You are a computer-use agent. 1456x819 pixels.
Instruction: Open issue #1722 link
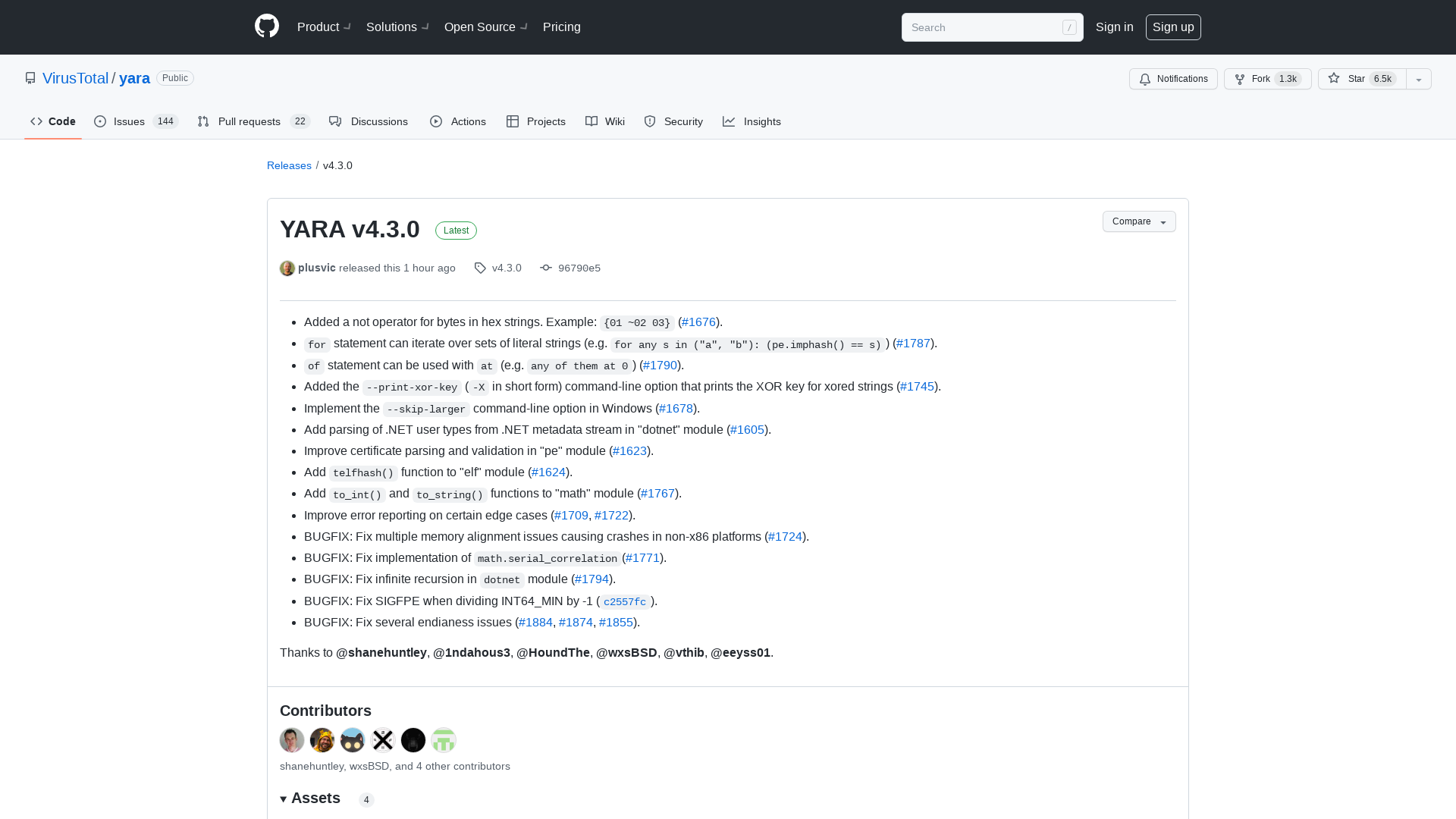611,516
